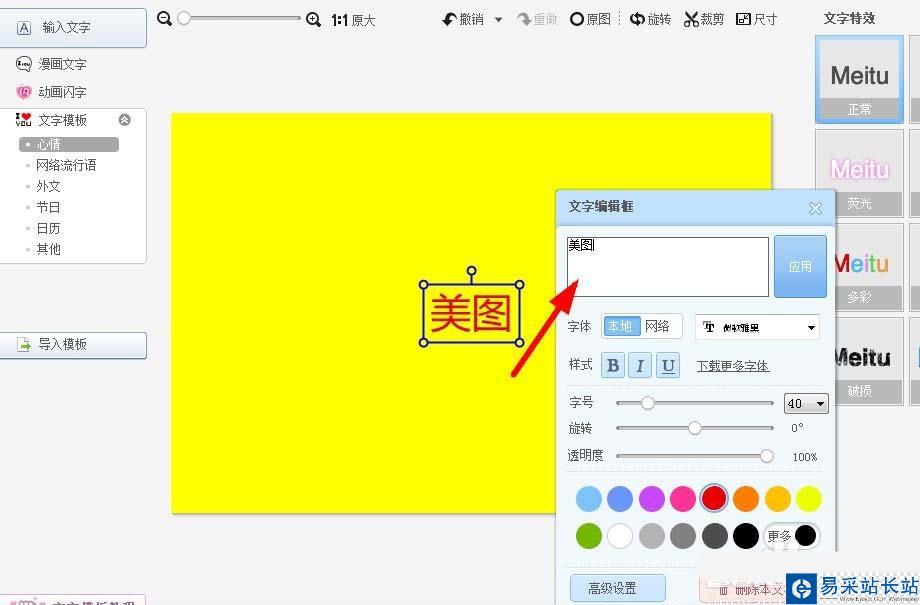
Task: Click the 透明度 opacity slider handle
Action: click(x=766, y=456)
